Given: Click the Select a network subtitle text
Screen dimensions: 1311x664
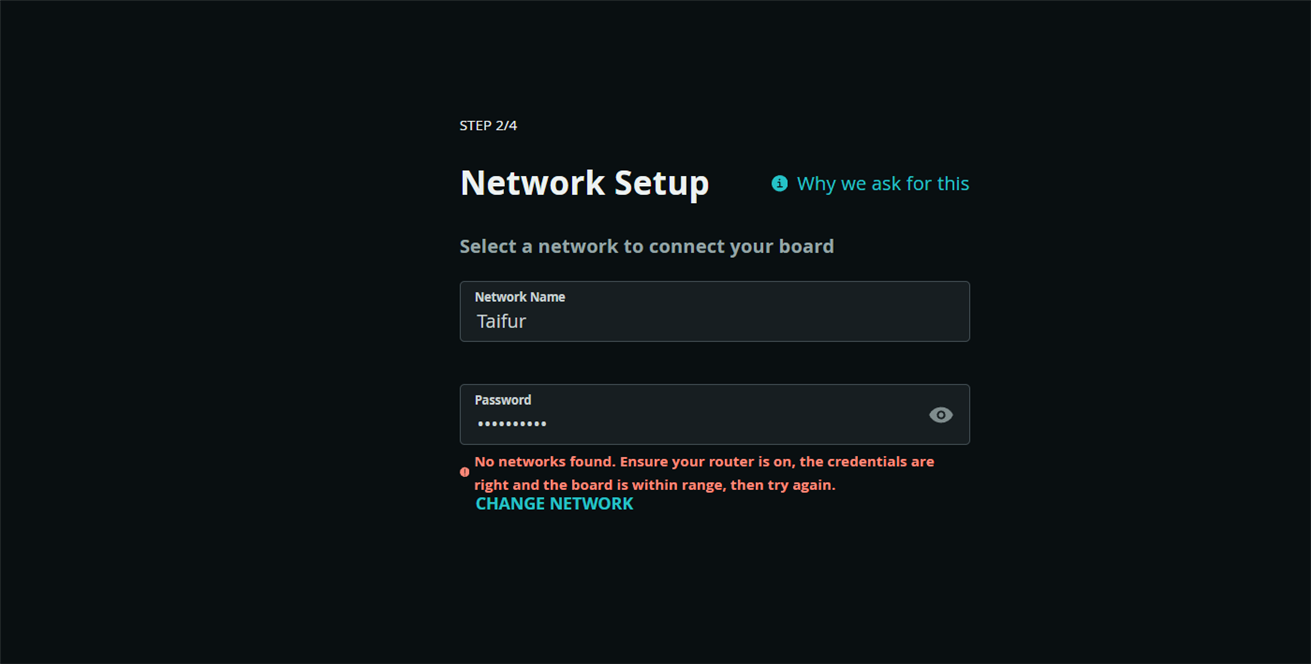Looking at the screenshot, I should coord(647,246).
